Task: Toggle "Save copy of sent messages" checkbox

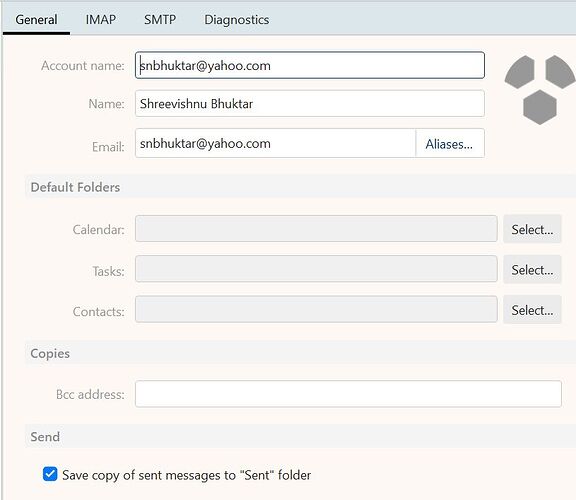Action: 50,474
